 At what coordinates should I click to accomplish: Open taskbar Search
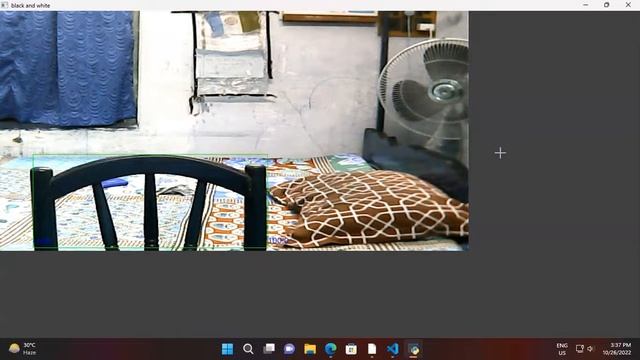click(x=248, y=349)
